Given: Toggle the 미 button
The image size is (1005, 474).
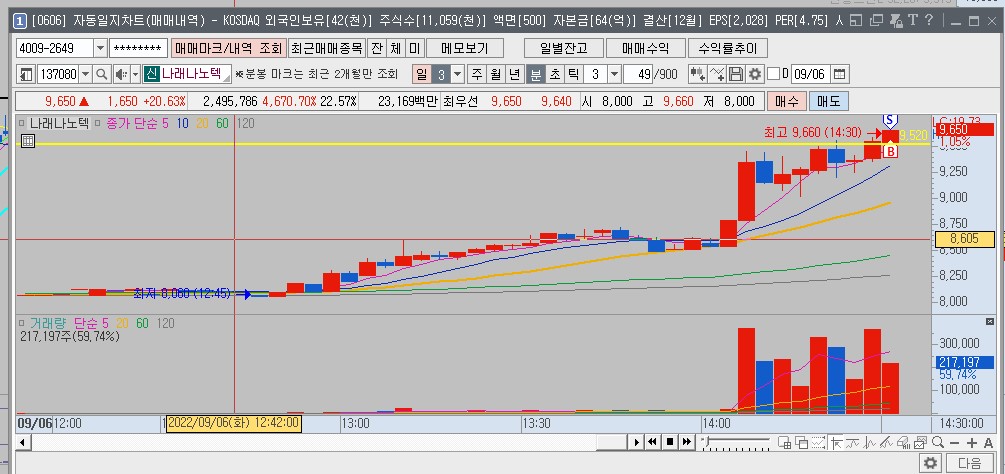Looking at the screenshot, I should (x=415, y=48).
